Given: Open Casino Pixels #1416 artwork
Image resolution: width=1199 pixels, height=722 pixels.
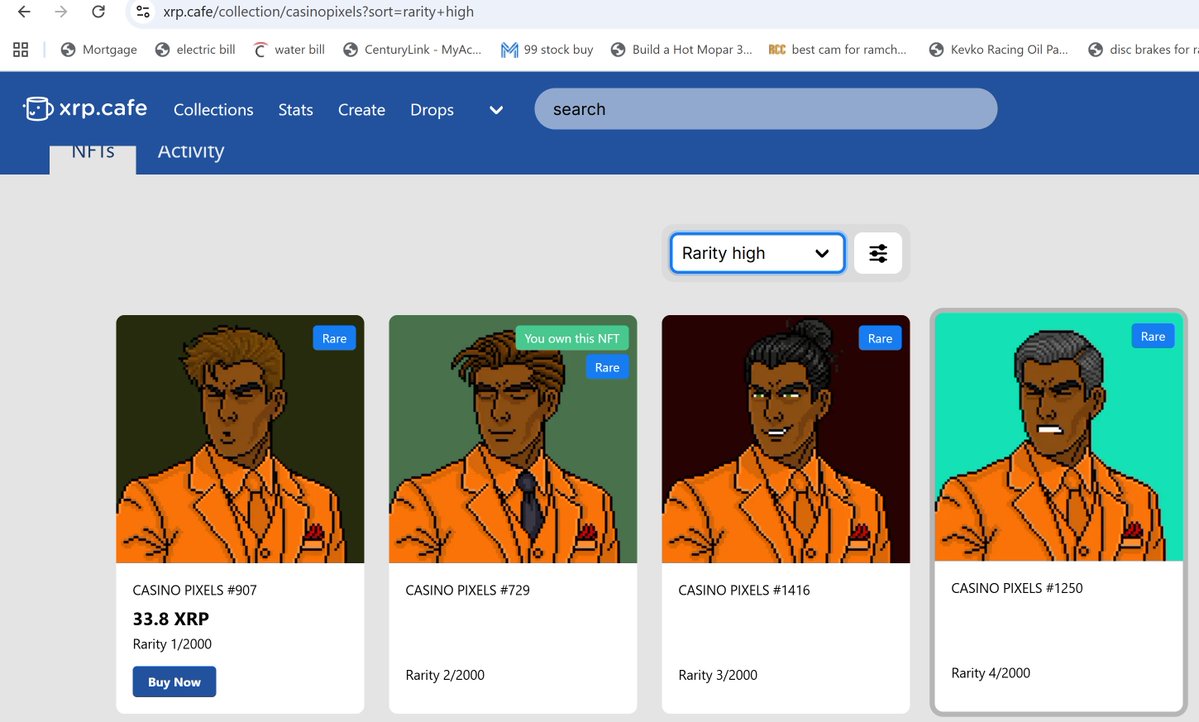Looking at the screenshot, I should pyautogui.click(x=786, y=439).
